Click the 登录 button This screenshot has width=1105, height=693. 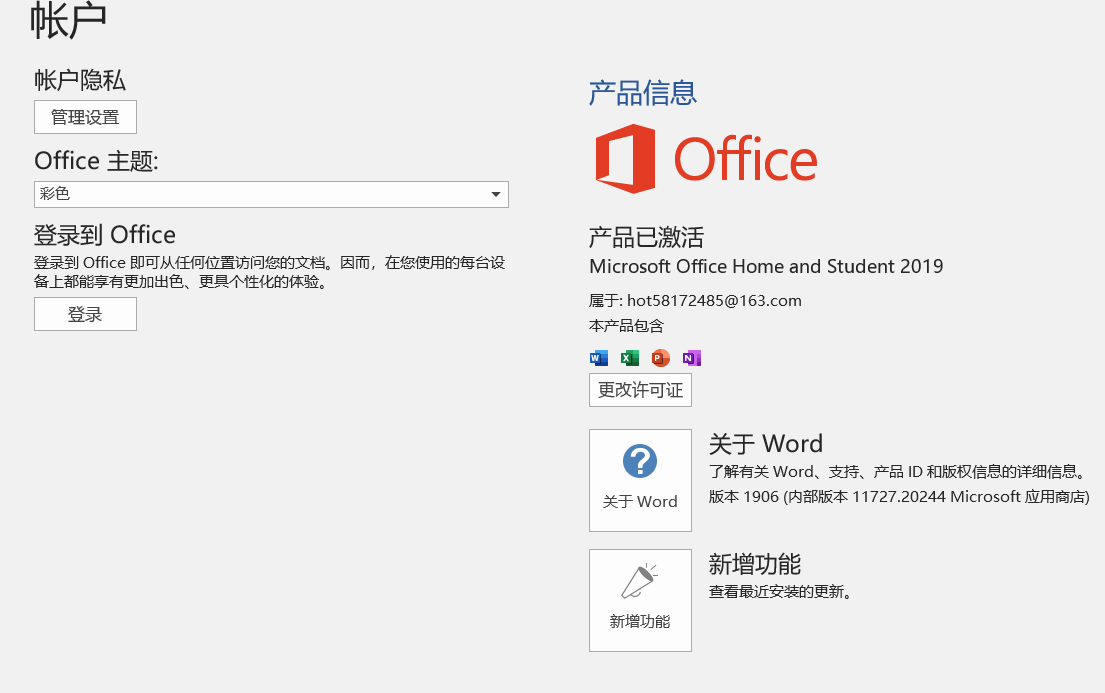coord(85,314)
